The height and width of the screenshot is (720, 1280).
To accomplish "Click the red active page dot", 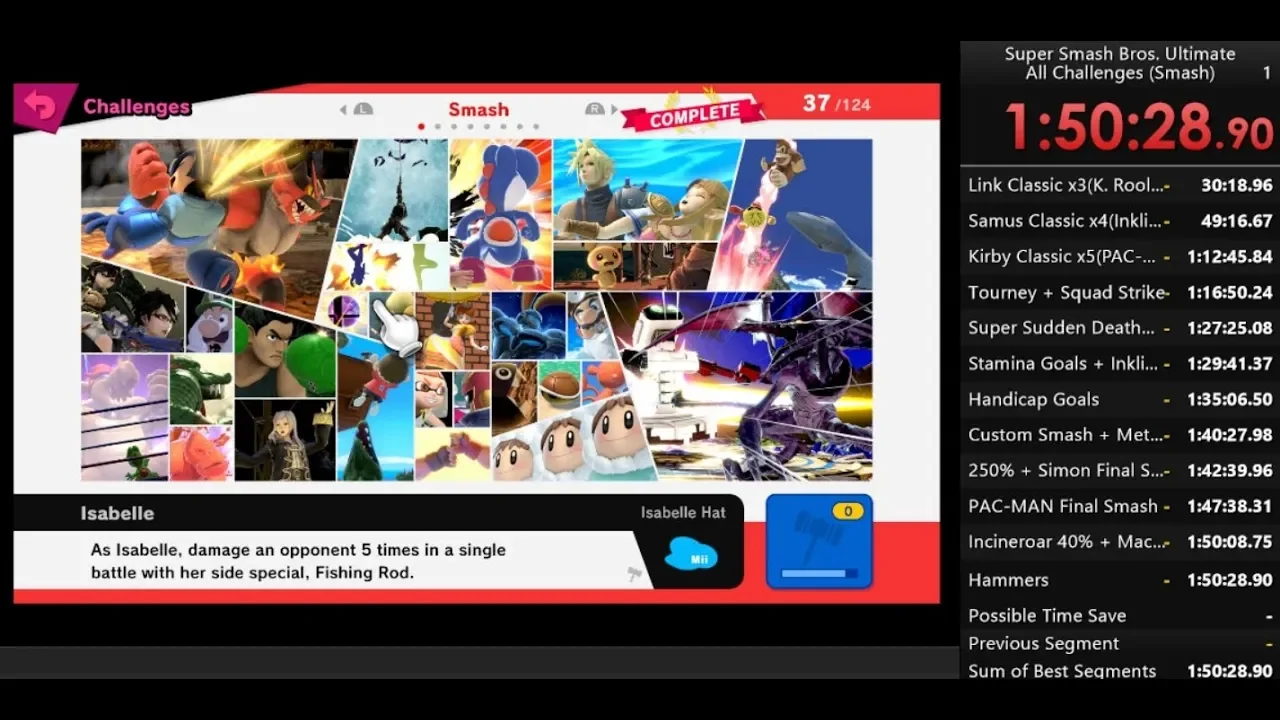I will pyautogui.click(x=421, y=127).
